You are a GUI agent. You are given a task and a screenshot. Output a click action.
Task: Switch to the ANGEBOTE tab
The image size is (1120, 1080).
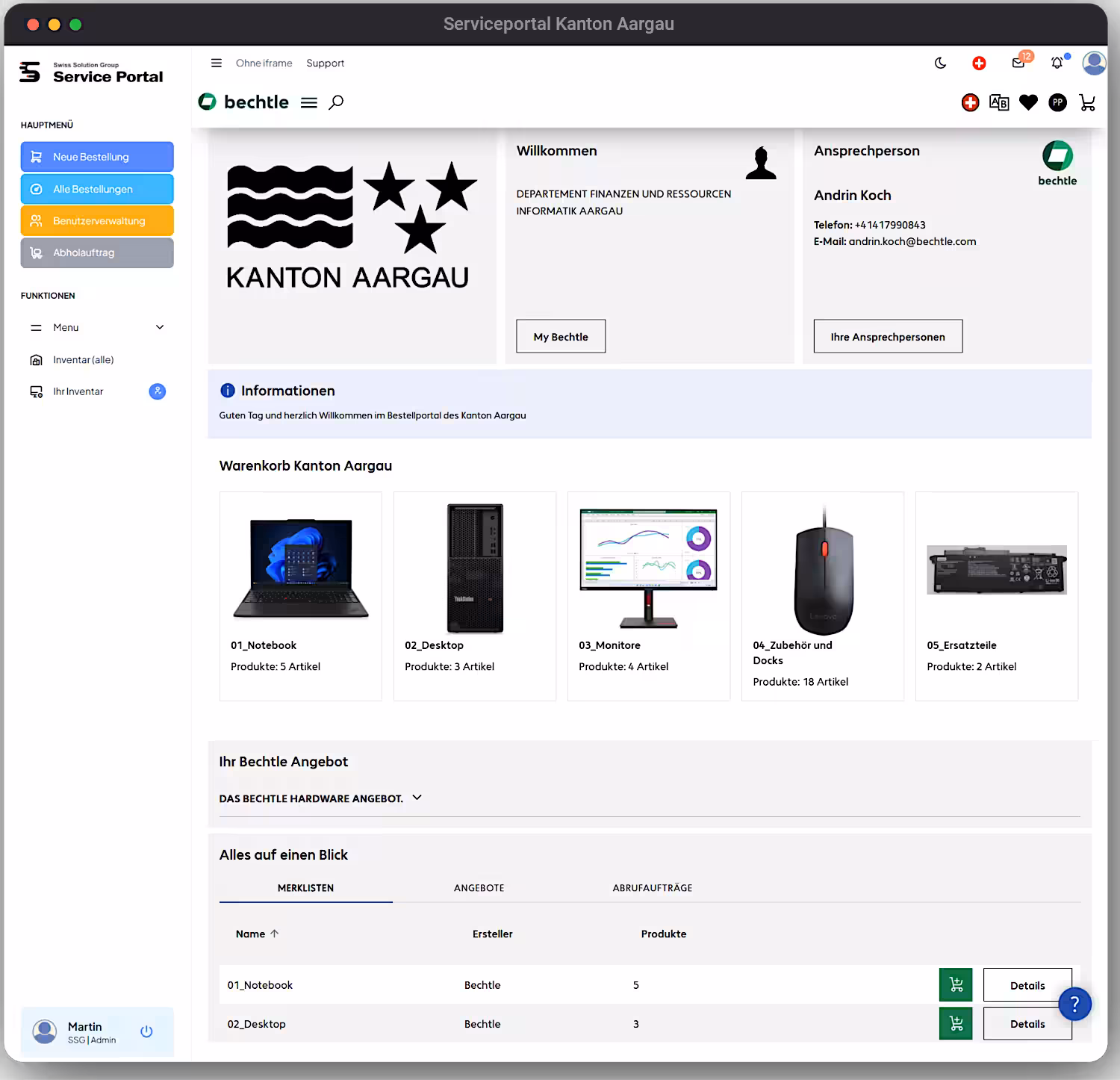pos(479,888)
